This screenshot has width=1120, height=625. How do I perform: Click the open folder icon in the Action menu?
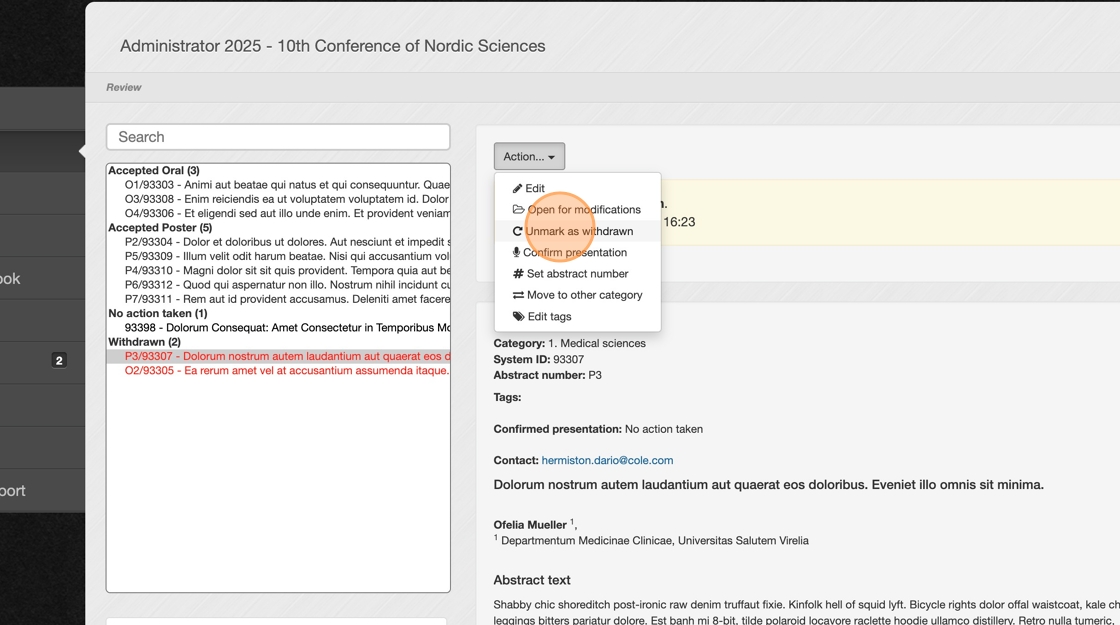pyautogui.click(x=519, y=209)
